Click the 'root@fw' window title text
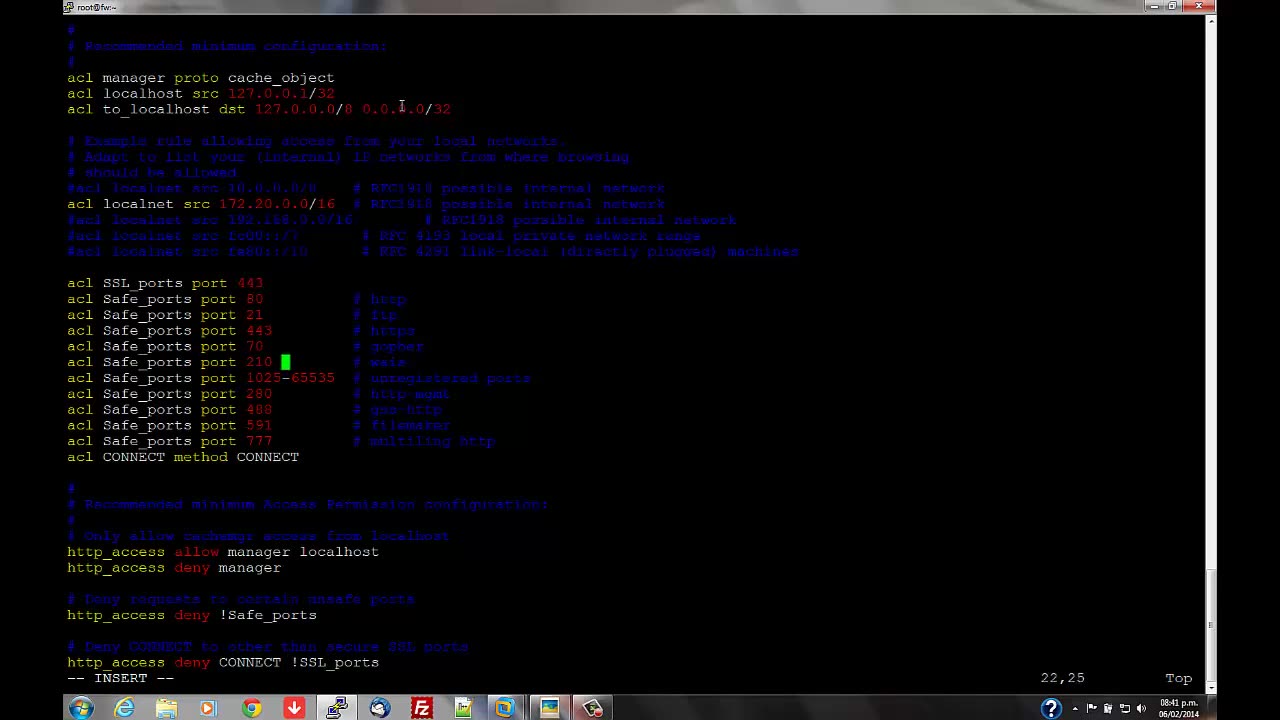Viewport: 1280px width, 720px height. (96, 7)
